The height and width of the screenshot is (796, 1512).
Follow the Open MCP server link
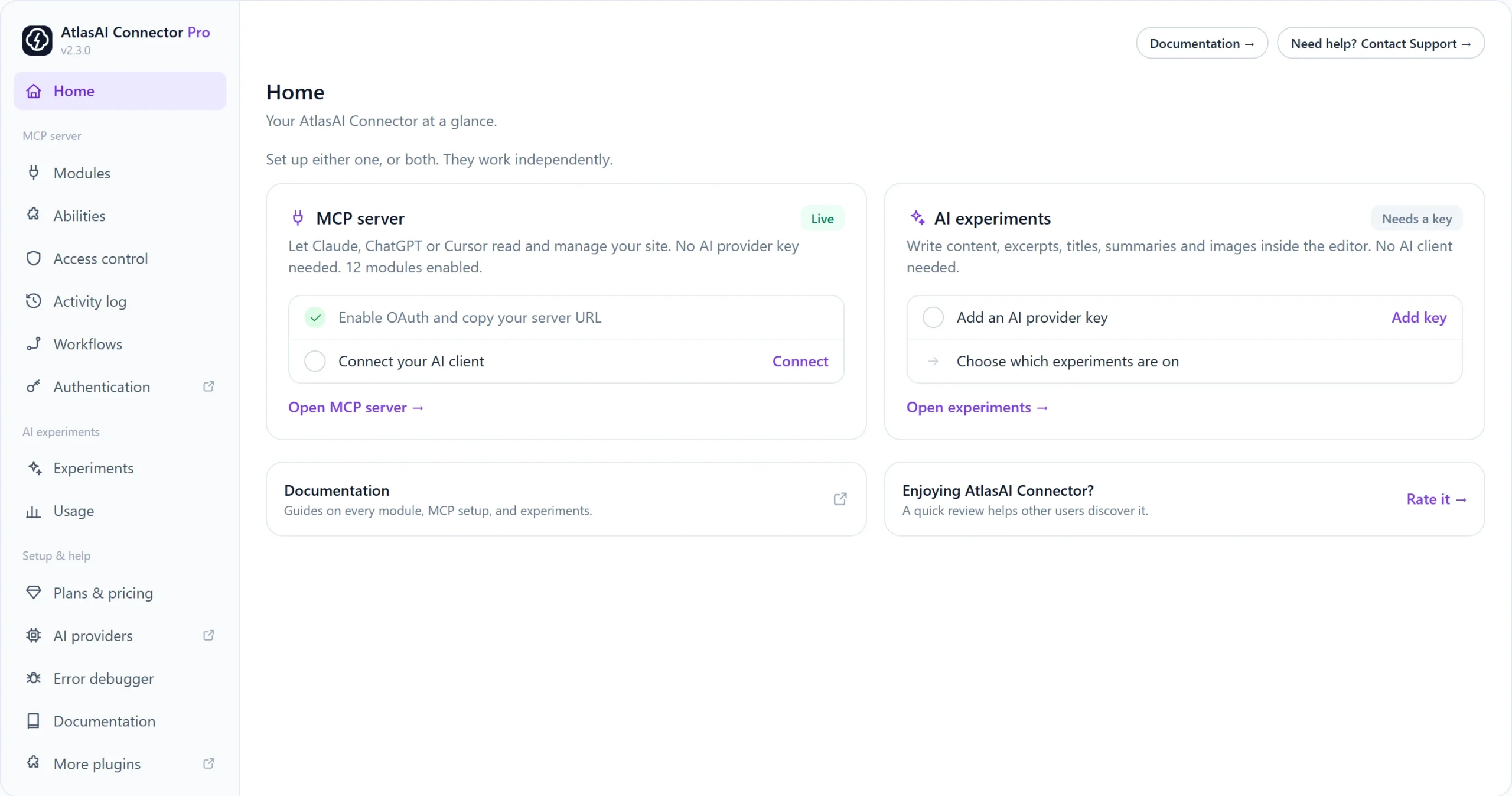356,407
